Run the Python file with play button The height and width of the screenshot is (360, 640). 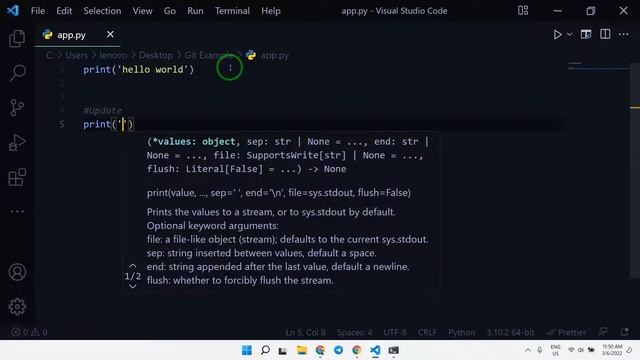[557, 35]
